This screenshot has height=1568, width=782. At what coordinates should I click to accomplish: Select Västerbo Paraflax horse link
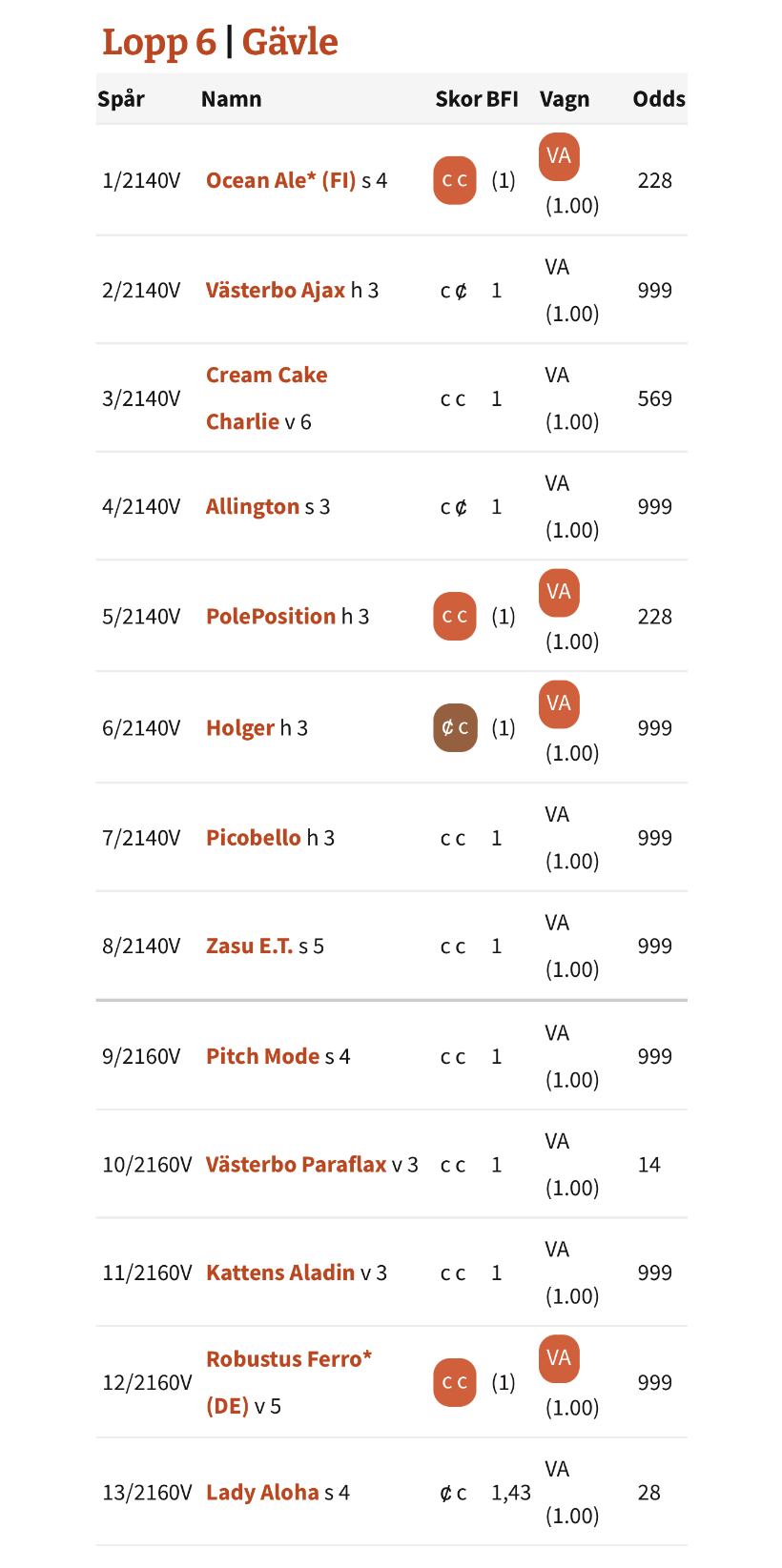tap(297, 1164)
